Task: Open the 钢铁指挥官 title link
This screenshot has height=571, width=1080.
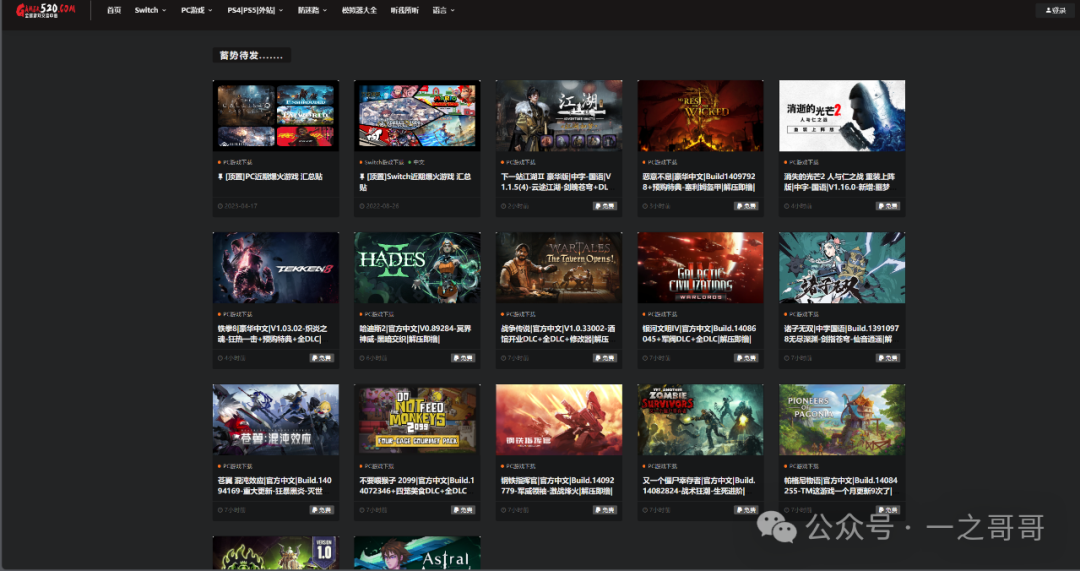Action: click(x=558, y=486)
